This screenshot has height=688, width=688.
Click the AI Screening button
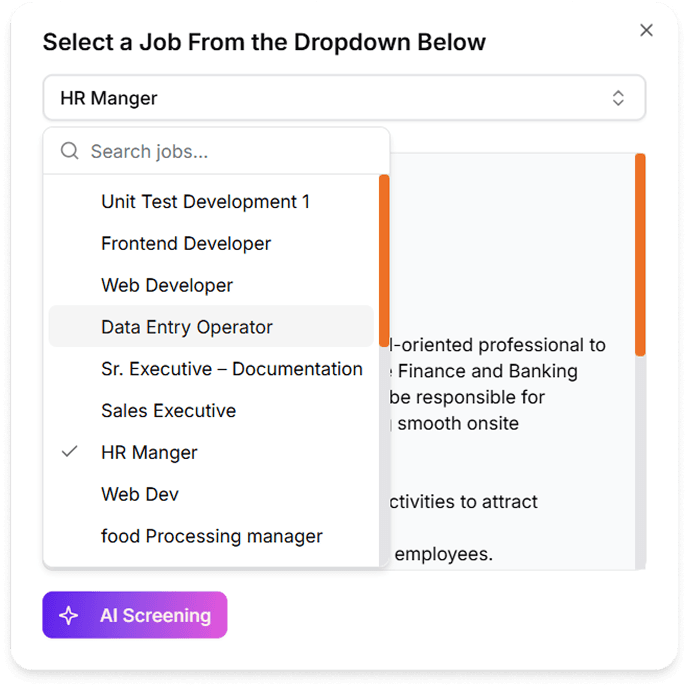pyautogui.click(x=135, y=616)
